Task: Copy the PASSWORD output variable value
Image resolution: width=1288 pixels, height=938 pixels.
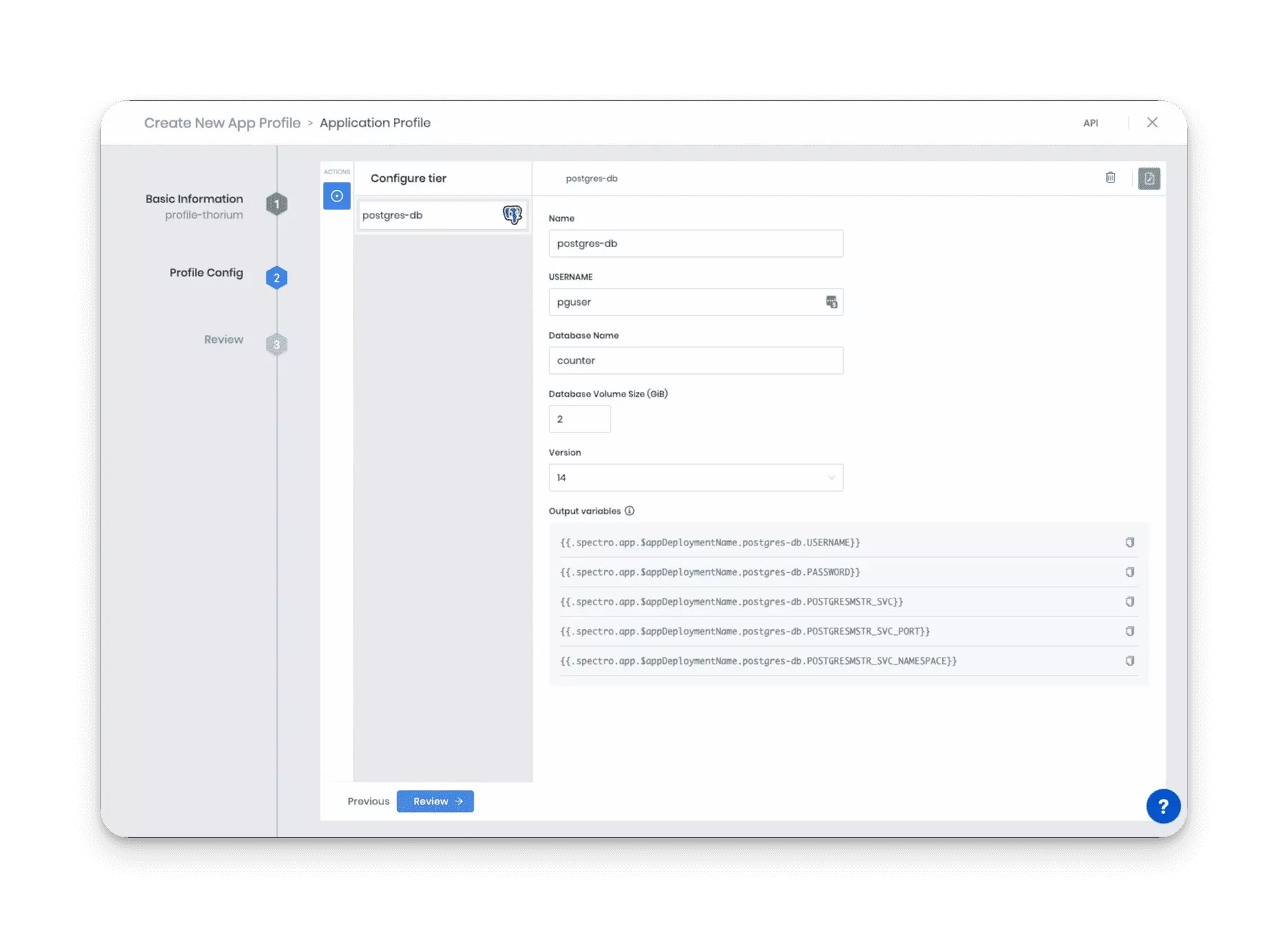Action: tap(1130, 572)
